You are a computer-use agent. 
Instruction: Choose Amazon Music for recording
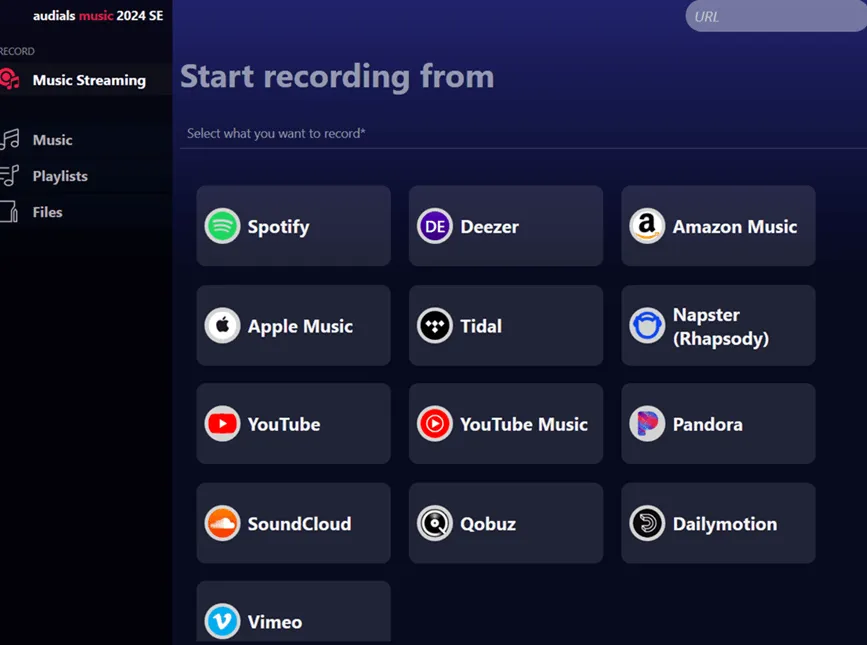pyautogui.click(x=717, y=226)
